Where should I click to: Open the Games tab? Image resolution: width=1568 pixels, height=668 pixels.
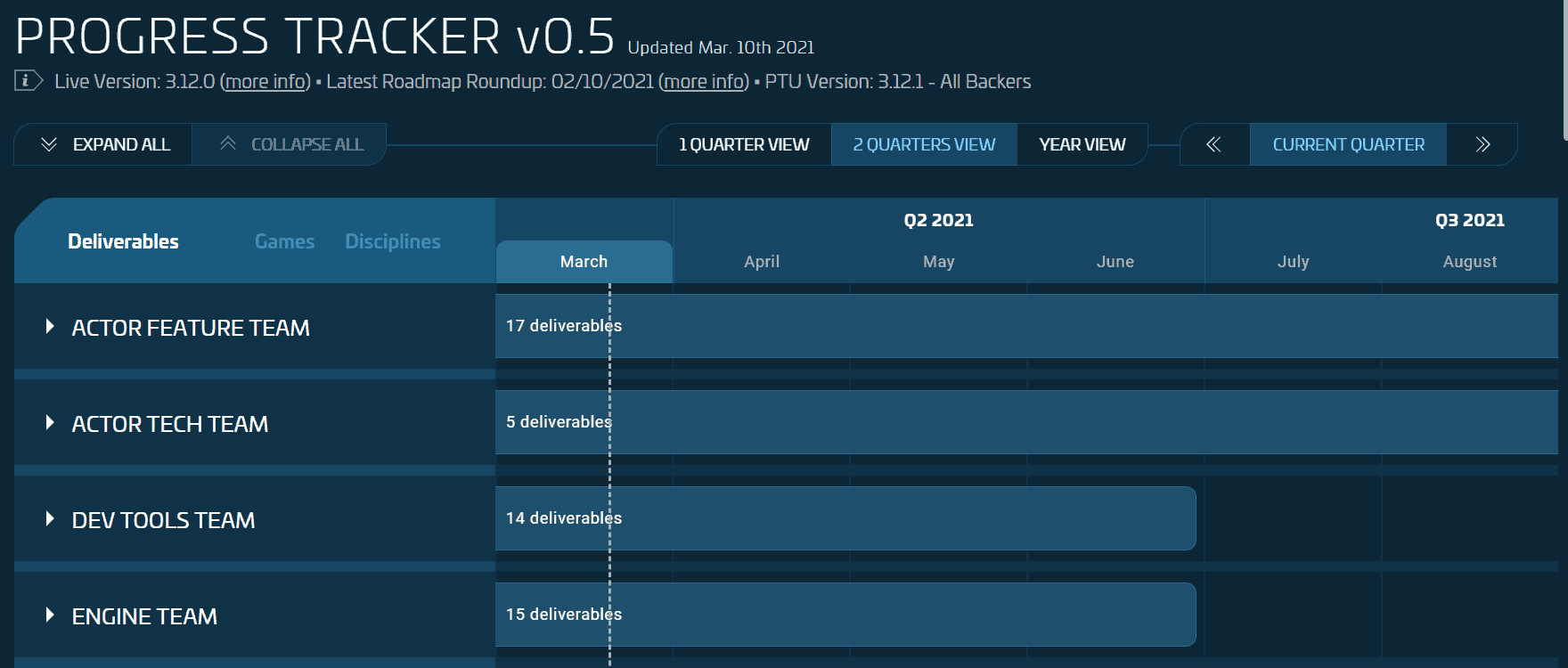pos(284,241)
